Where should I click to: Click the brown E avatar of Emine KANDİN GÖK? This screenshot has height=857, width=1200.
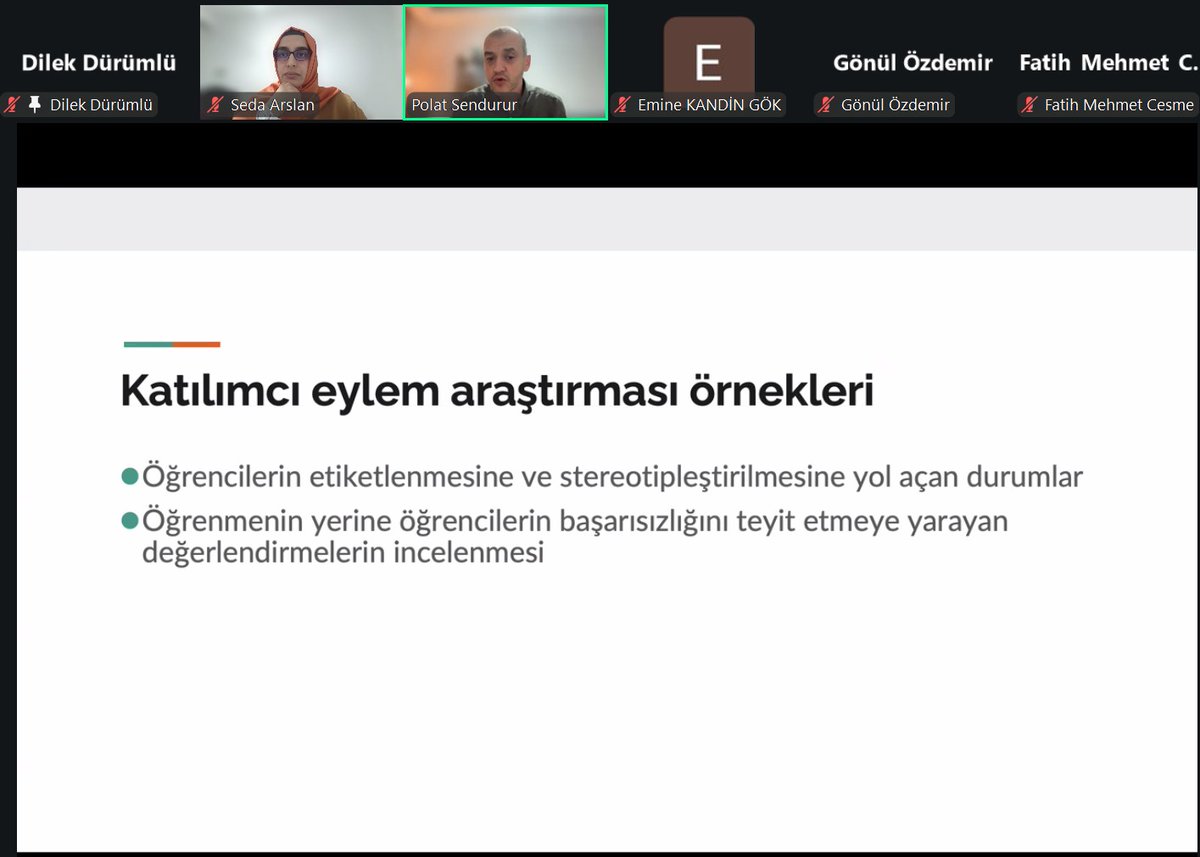709,55
